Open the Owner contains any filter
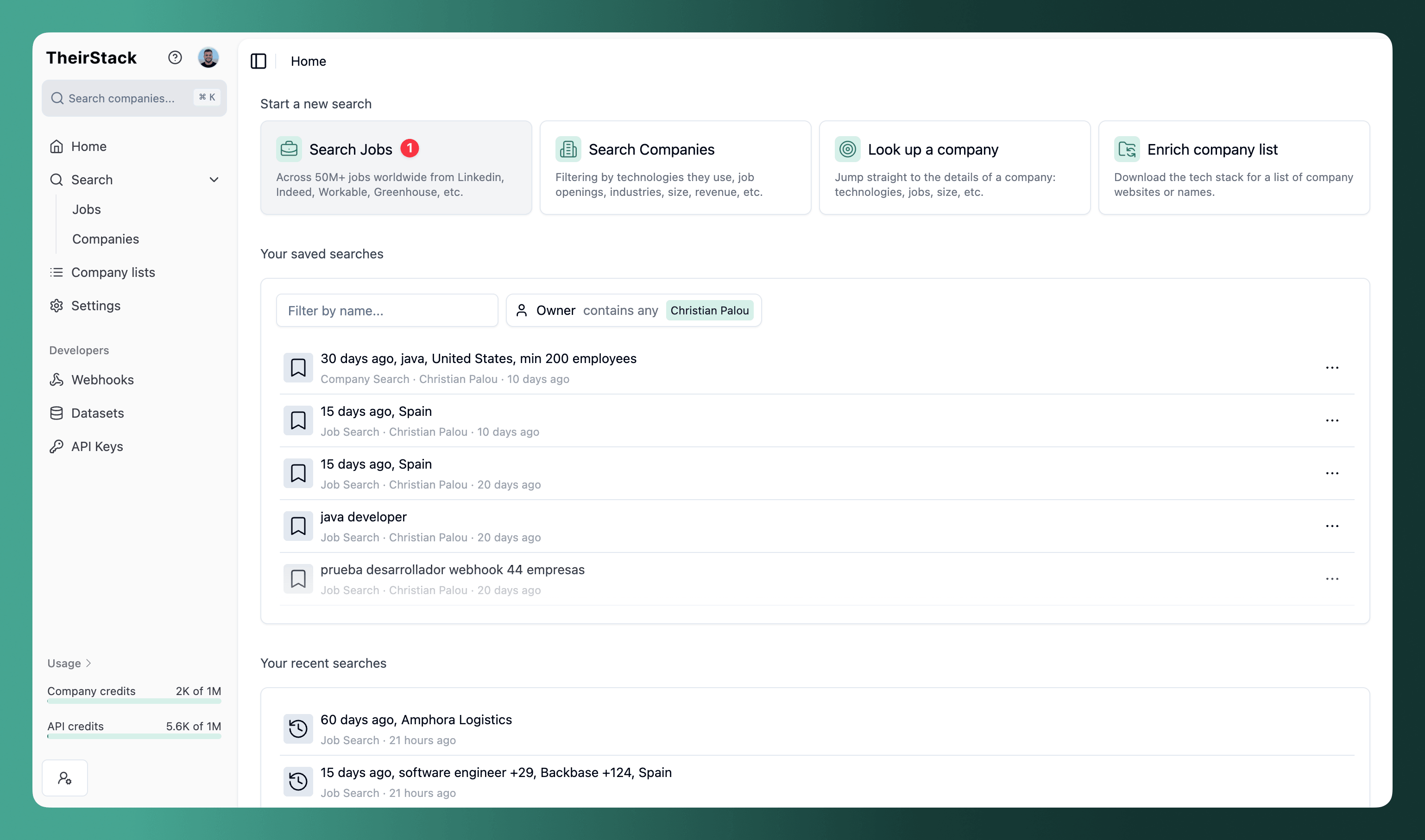Image resolution: width=1425 pixels, height=840 pixels. point(633,310)
